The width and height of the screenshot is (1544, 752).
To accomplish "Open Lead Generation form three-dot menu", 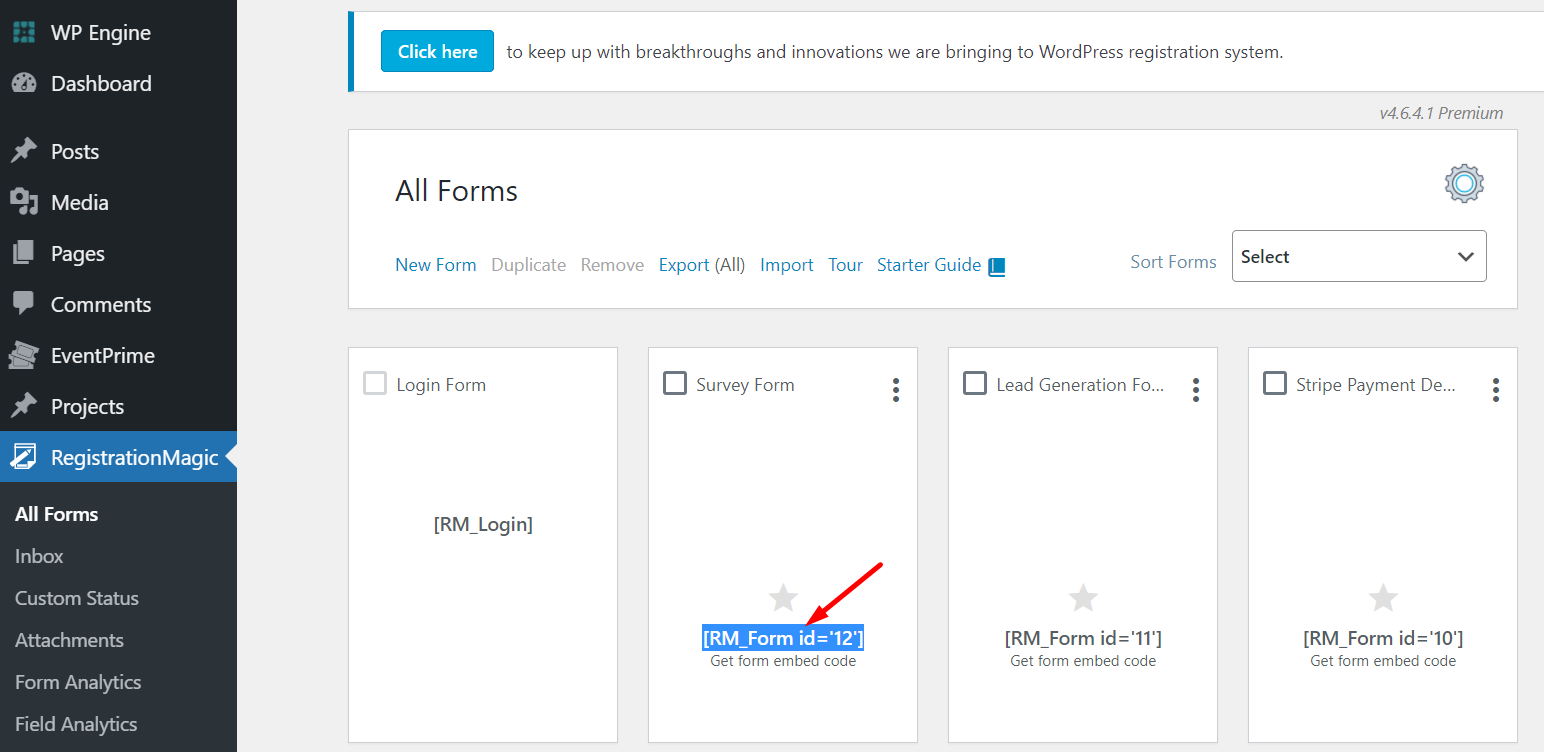I will (1196, 390).
